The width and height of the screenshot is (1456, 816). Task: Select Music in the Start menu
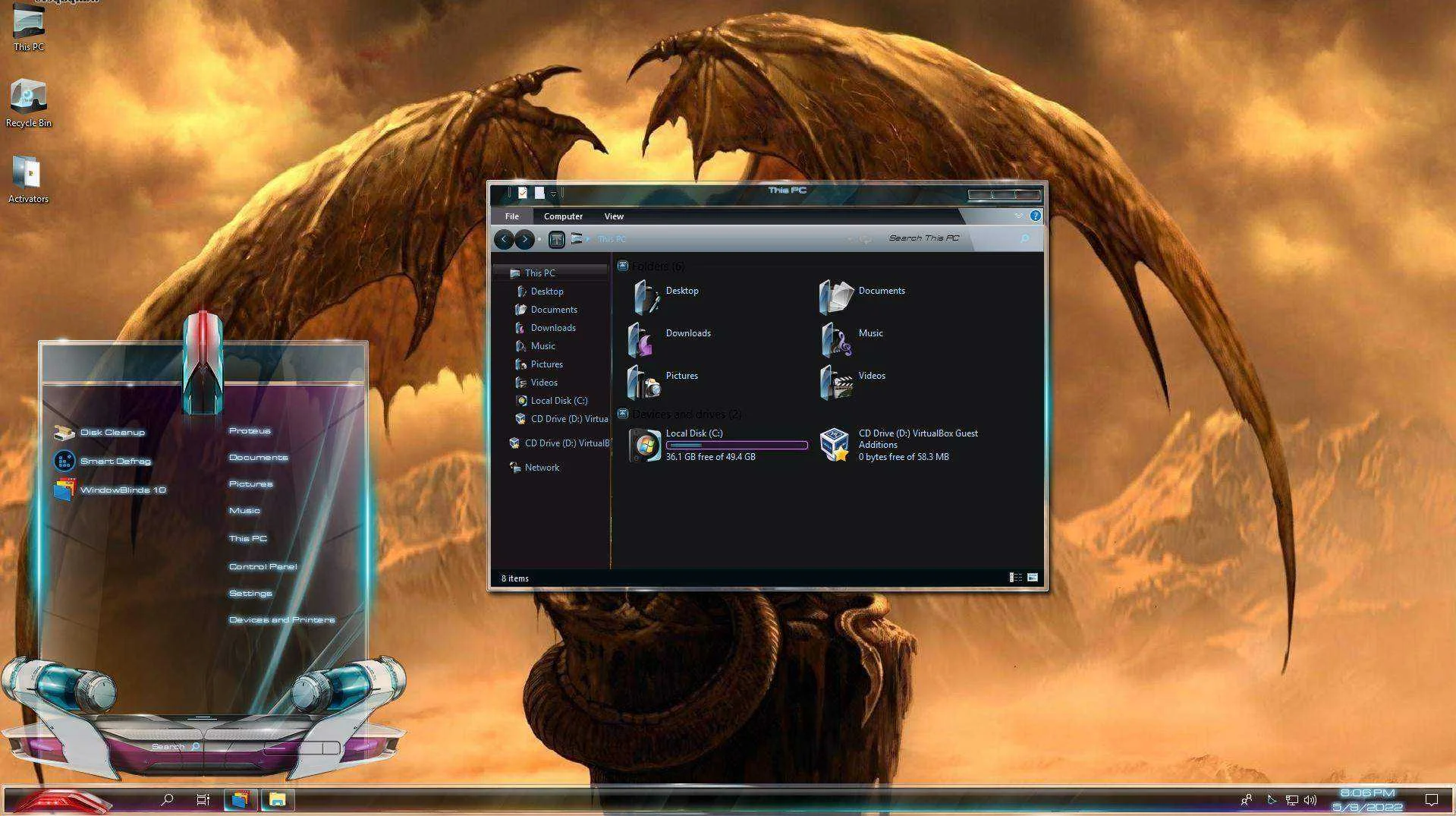[x=244, y=511]
